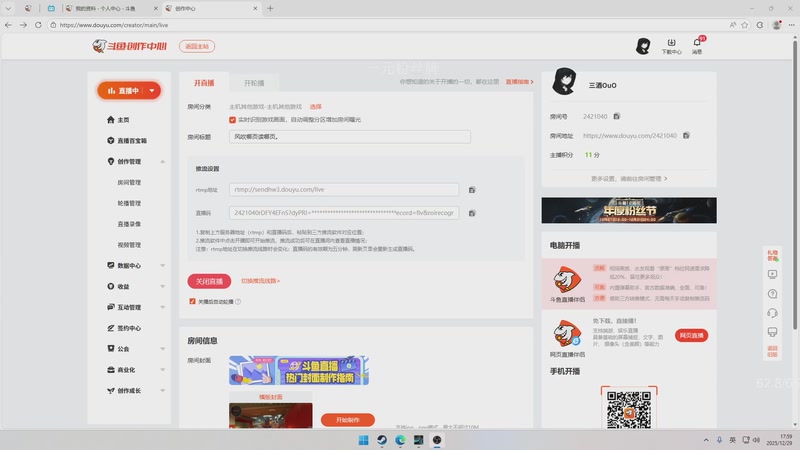Toggle 关播后自动轮播 checkbox

click(192, 302)
